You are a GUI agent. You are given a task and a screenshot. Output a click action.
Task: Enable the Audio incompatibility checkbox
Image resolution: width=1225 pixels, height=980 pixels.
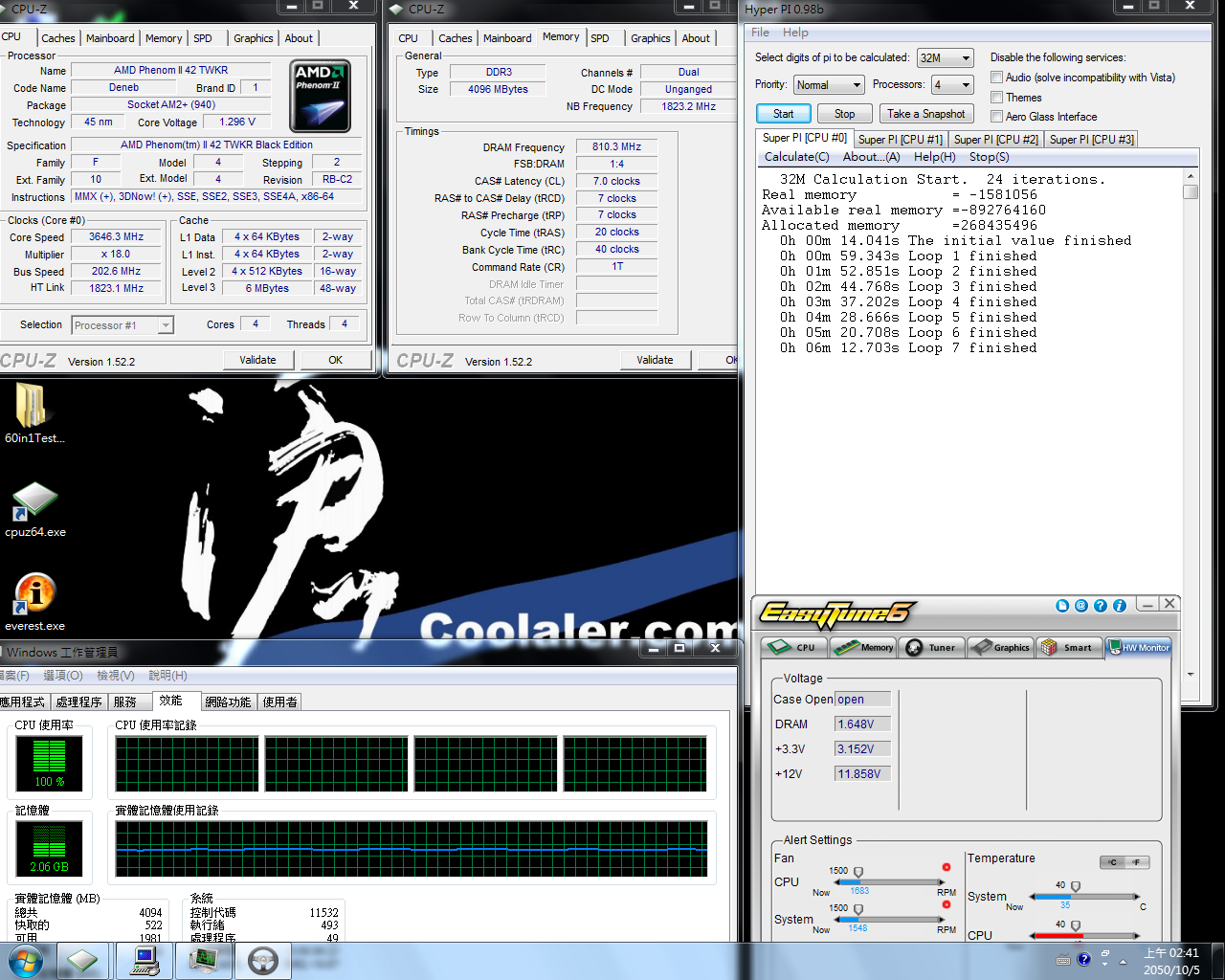(x=997, y=78)
